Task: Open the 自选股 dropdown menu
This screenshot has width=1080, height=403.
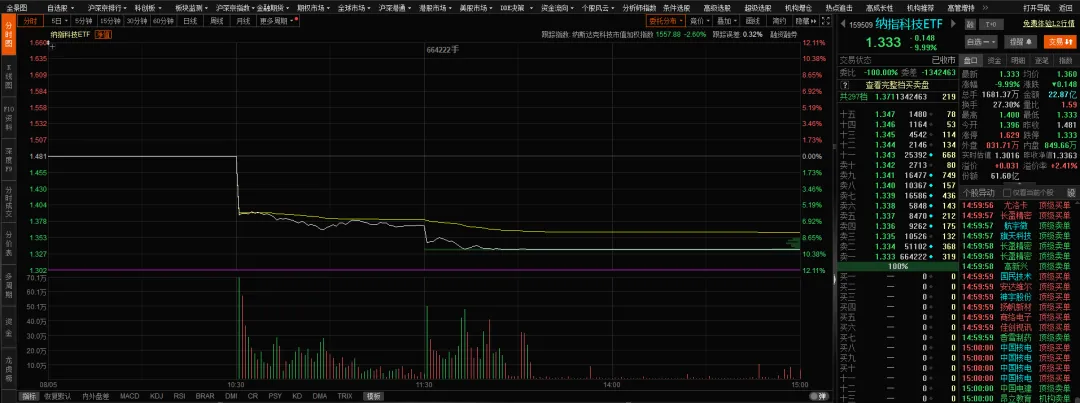Action: (60, 8)
